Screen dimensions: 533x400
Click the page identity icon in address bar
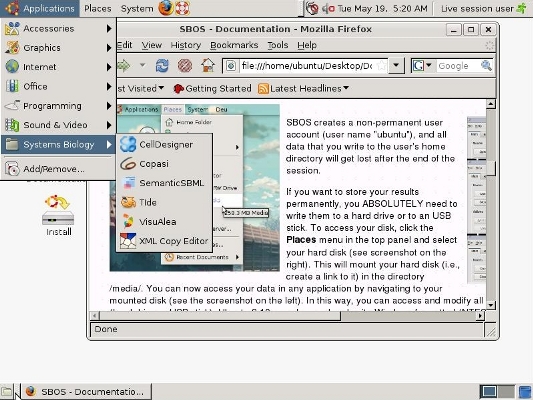pyautogui.click(x=231, y=66)
